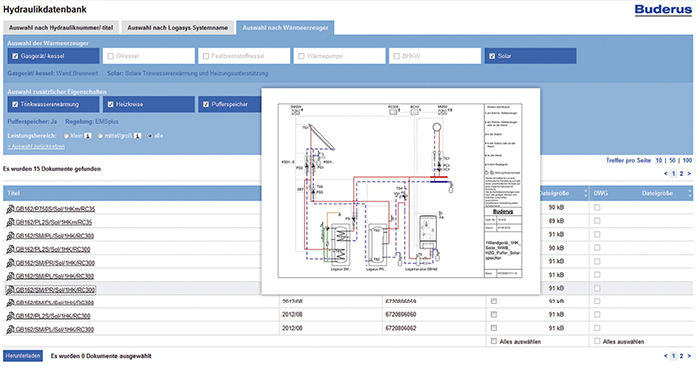Show 50 results per page
Screen dimensions: 697x375
[x=672, y=160]
